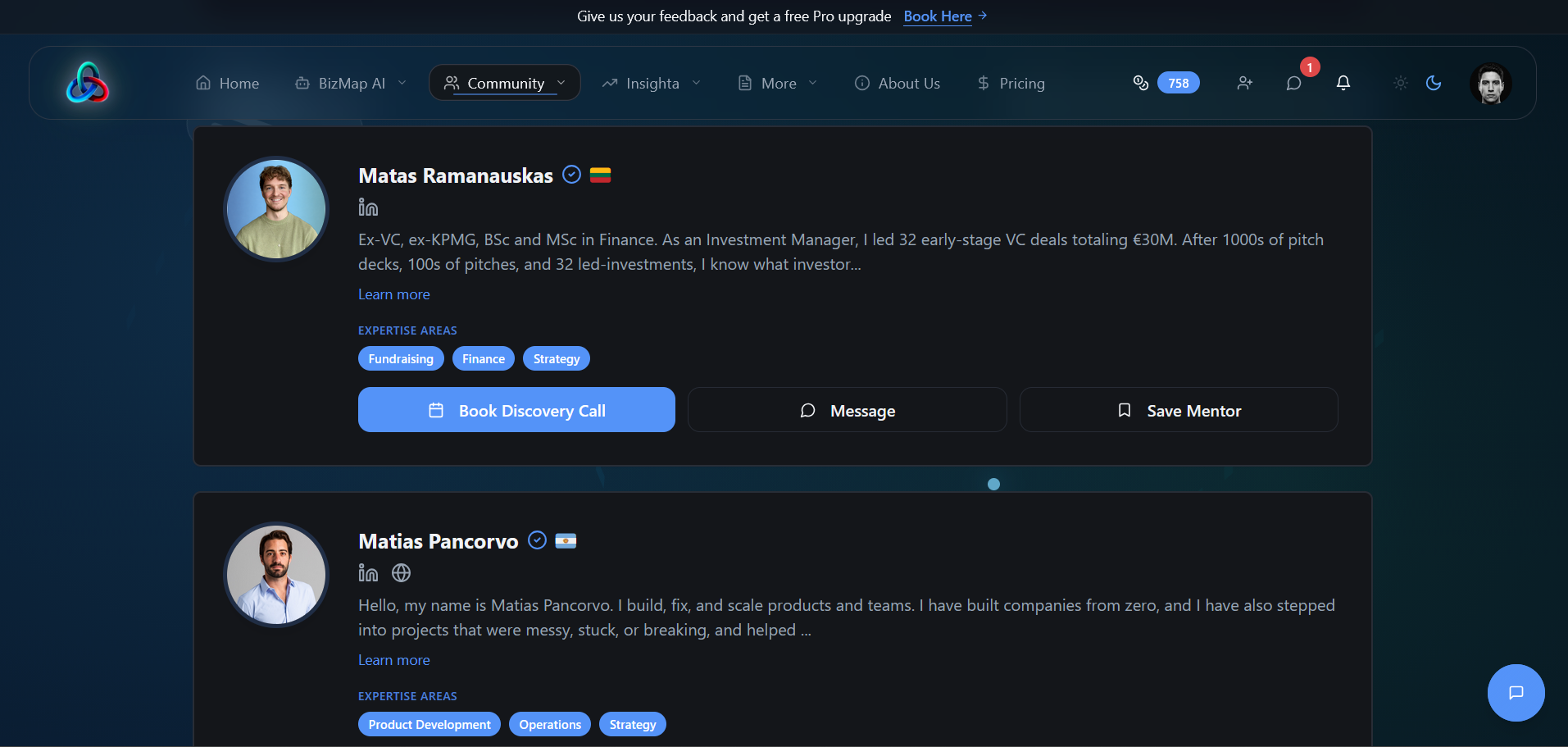Select Matias Pancorvo Strategy tag

[633, 724]
